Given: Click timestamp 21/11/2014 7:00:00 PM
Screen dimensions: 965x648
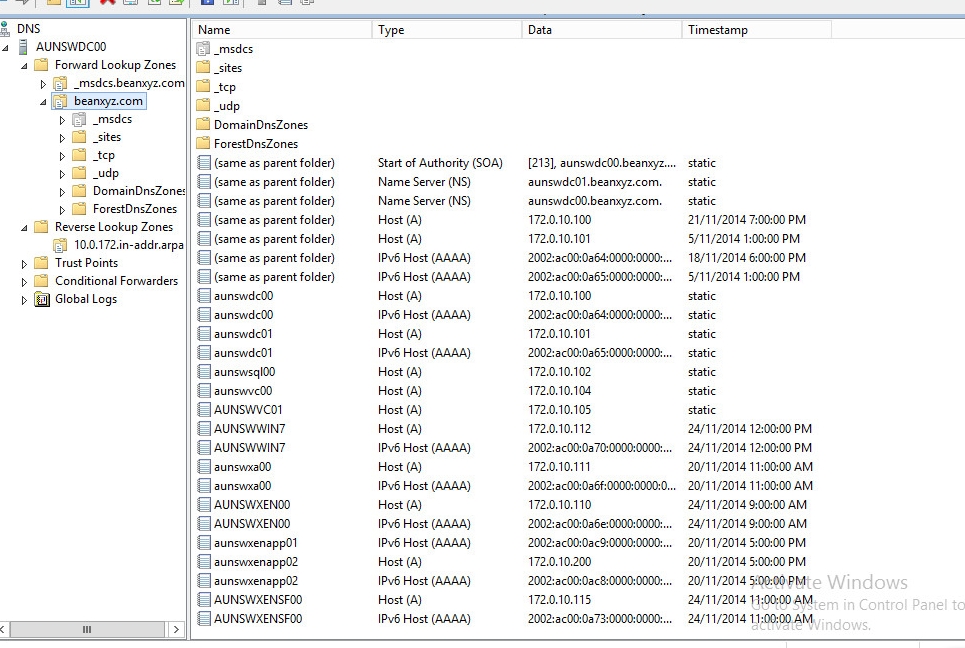Looking at the screenshot, I should (x=747, y=220).
